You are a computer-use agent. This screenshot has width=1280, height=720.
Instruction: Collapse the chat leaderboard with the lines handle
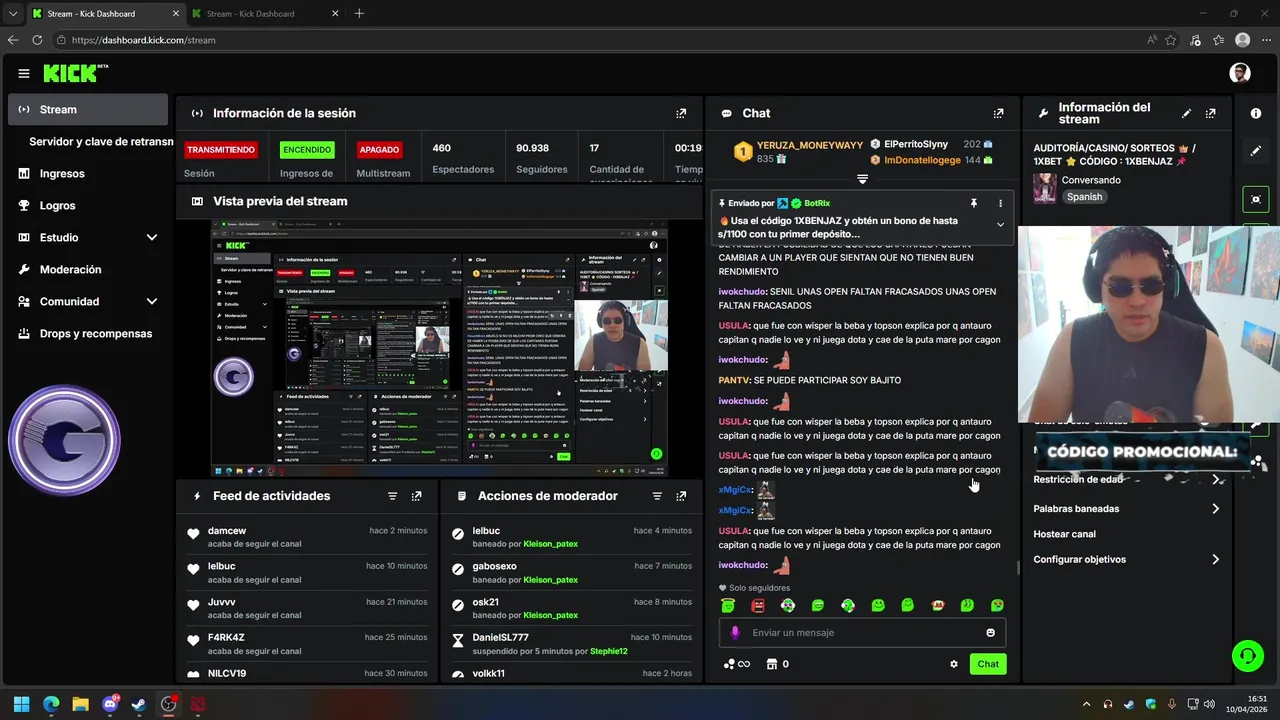pos(862,179)
